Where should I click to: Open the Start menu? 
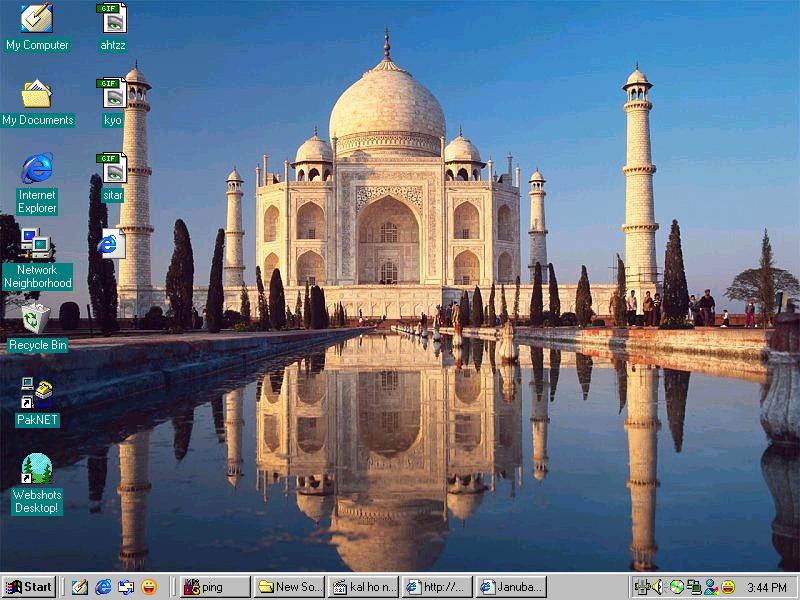pos(29,587)
